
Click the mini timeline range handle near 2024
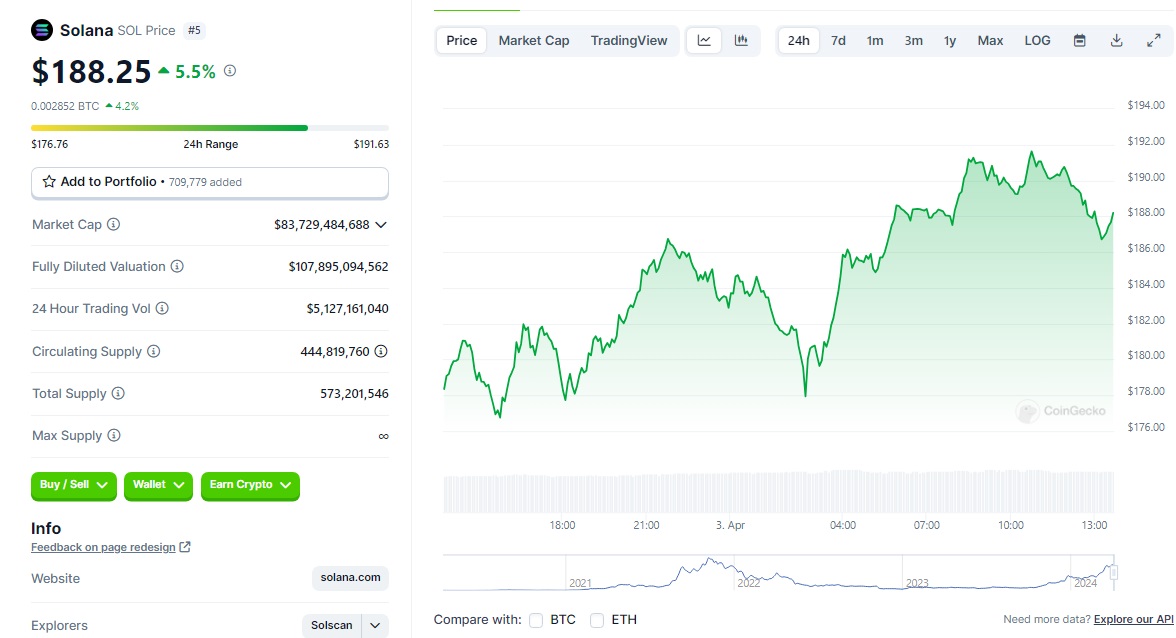[1114, 573]
